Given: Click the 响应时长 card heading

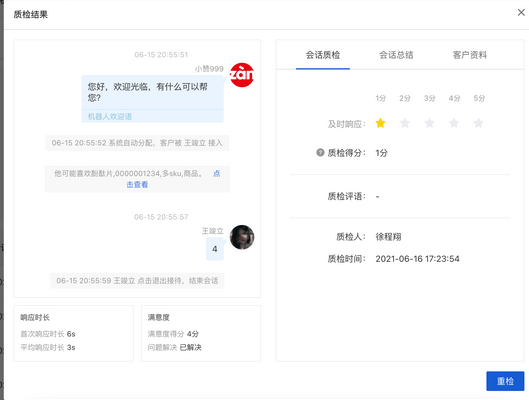Looking at the screenshot, I should tap(35, 317).
